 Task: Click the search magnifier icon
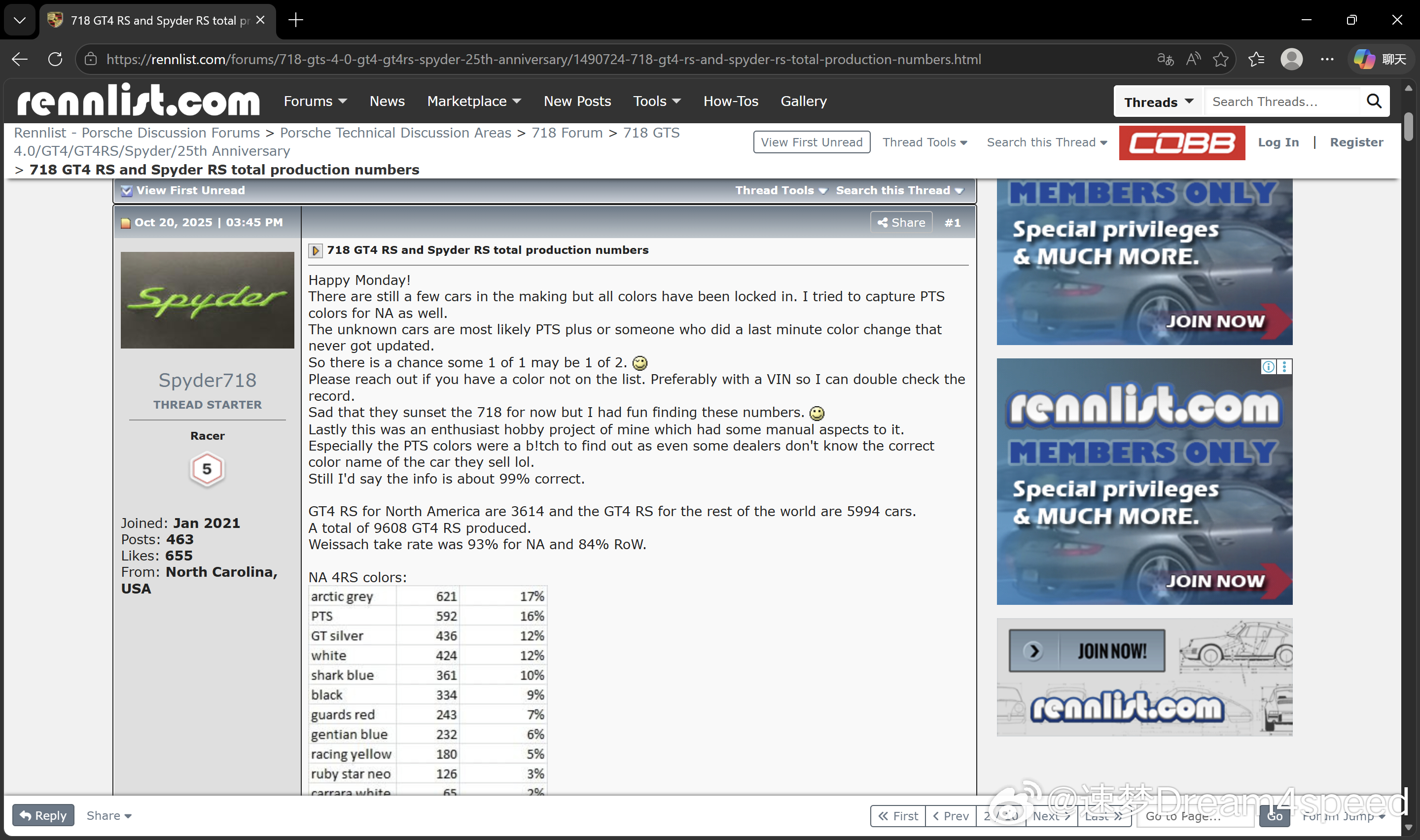[x=1374, y=102]
